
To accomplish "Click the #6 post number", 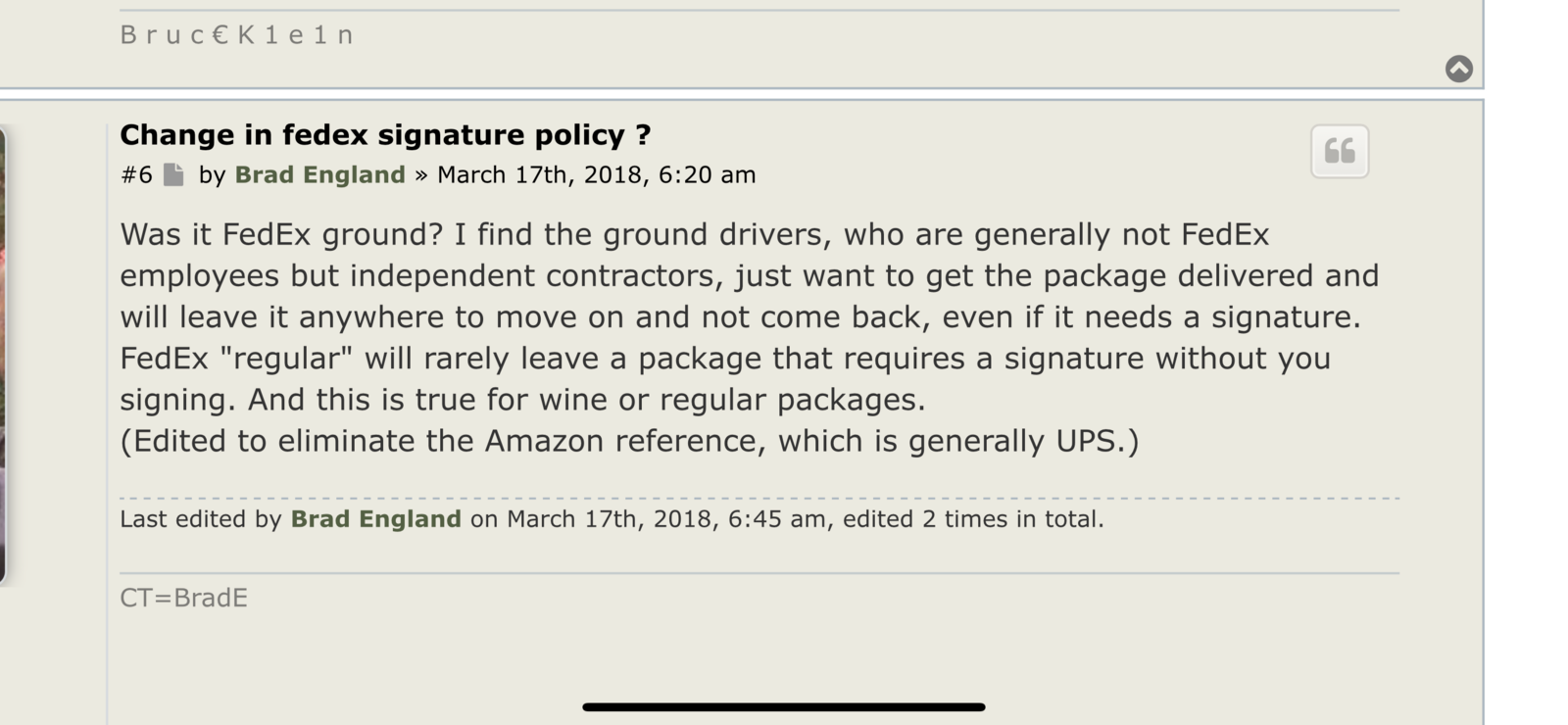I will point(136,174).
